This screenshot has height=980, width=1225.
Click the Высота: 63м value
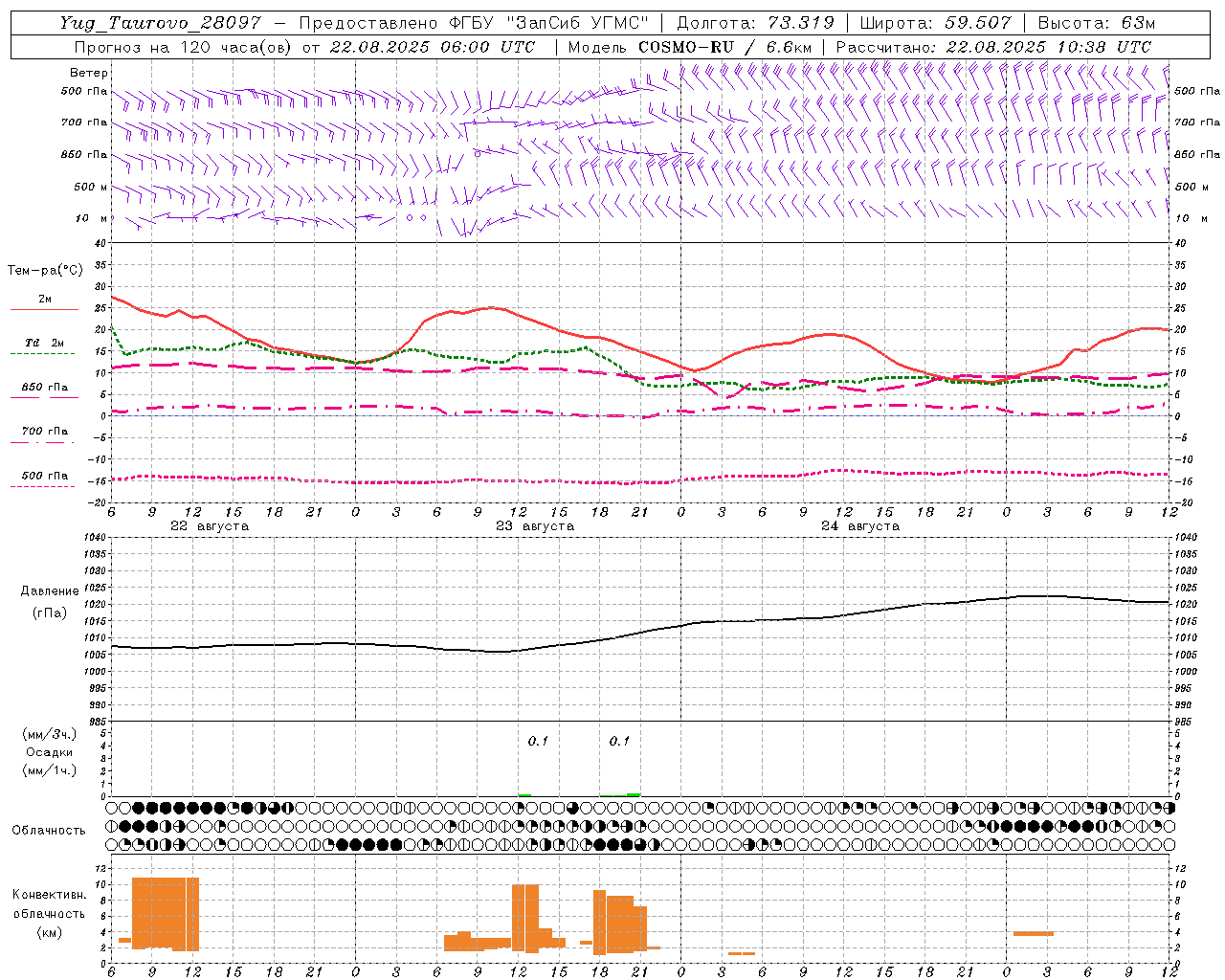(1096, 23)
